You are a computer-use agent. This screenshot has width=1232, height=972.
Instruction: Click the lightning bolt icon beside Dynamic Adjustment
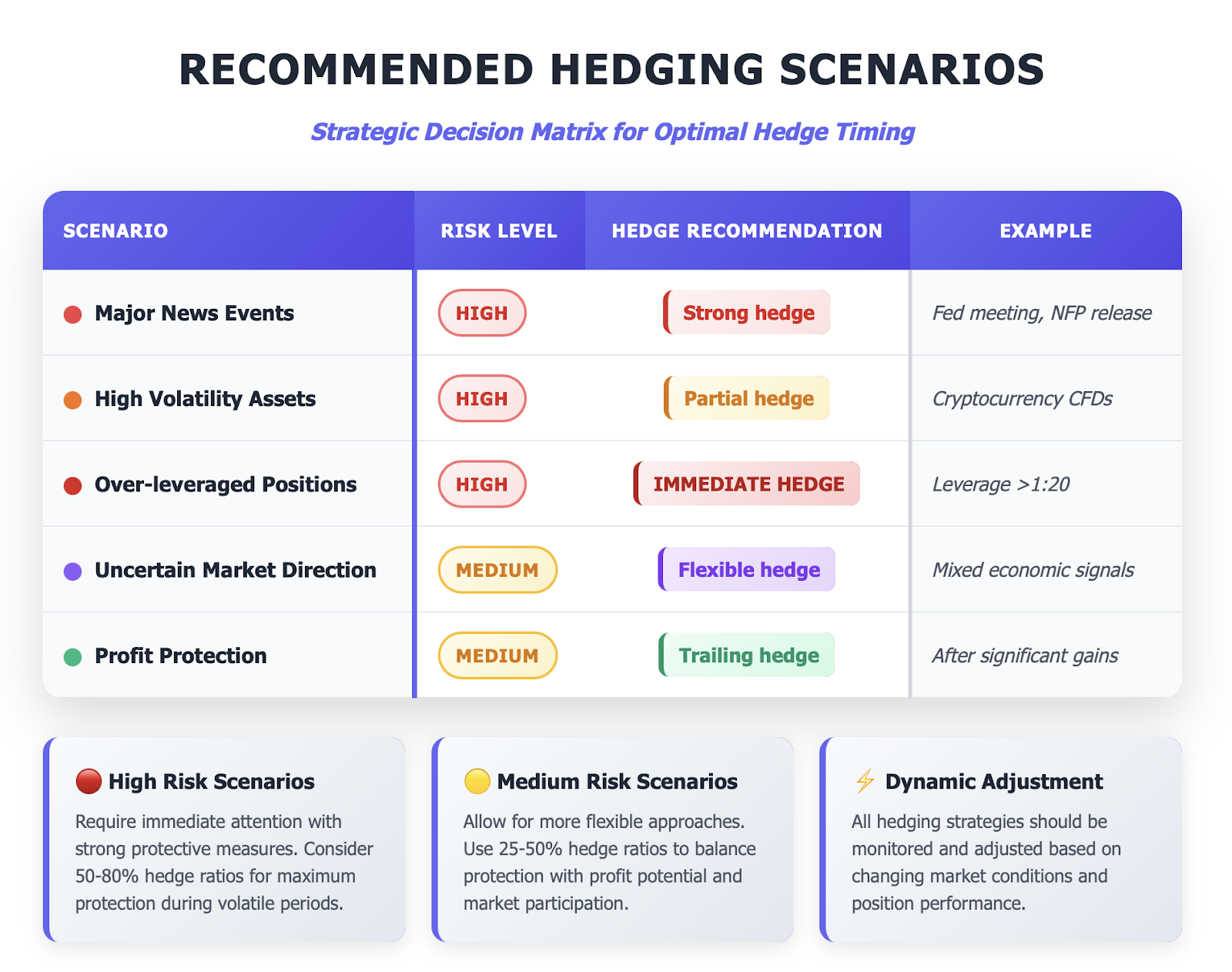[x=865, y=781]
